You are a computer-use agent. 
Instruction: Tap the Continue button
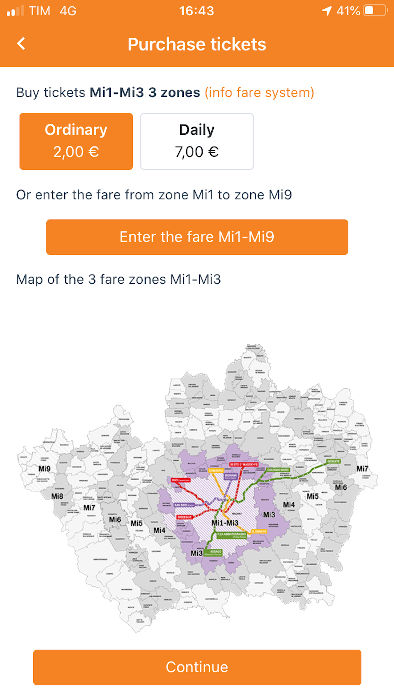pyautogui.click(x=197, y=667)
